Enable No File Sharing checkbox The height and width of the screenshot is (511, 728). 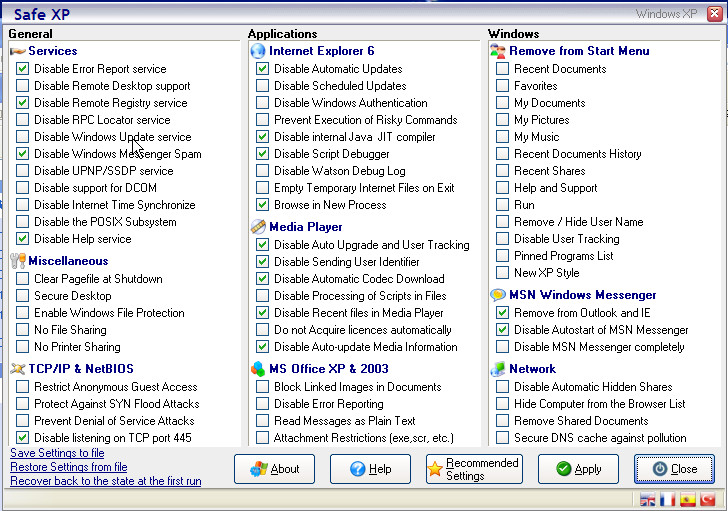click(x=22, y=330)
